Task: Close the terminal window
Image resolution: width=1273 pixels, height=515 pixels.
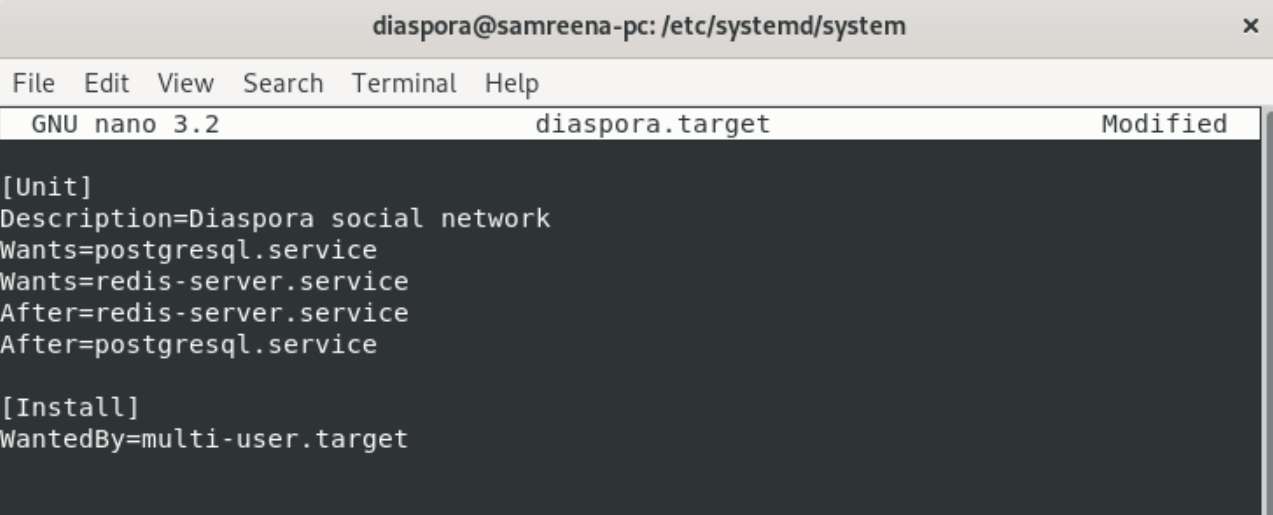Action: (1249, 28)
